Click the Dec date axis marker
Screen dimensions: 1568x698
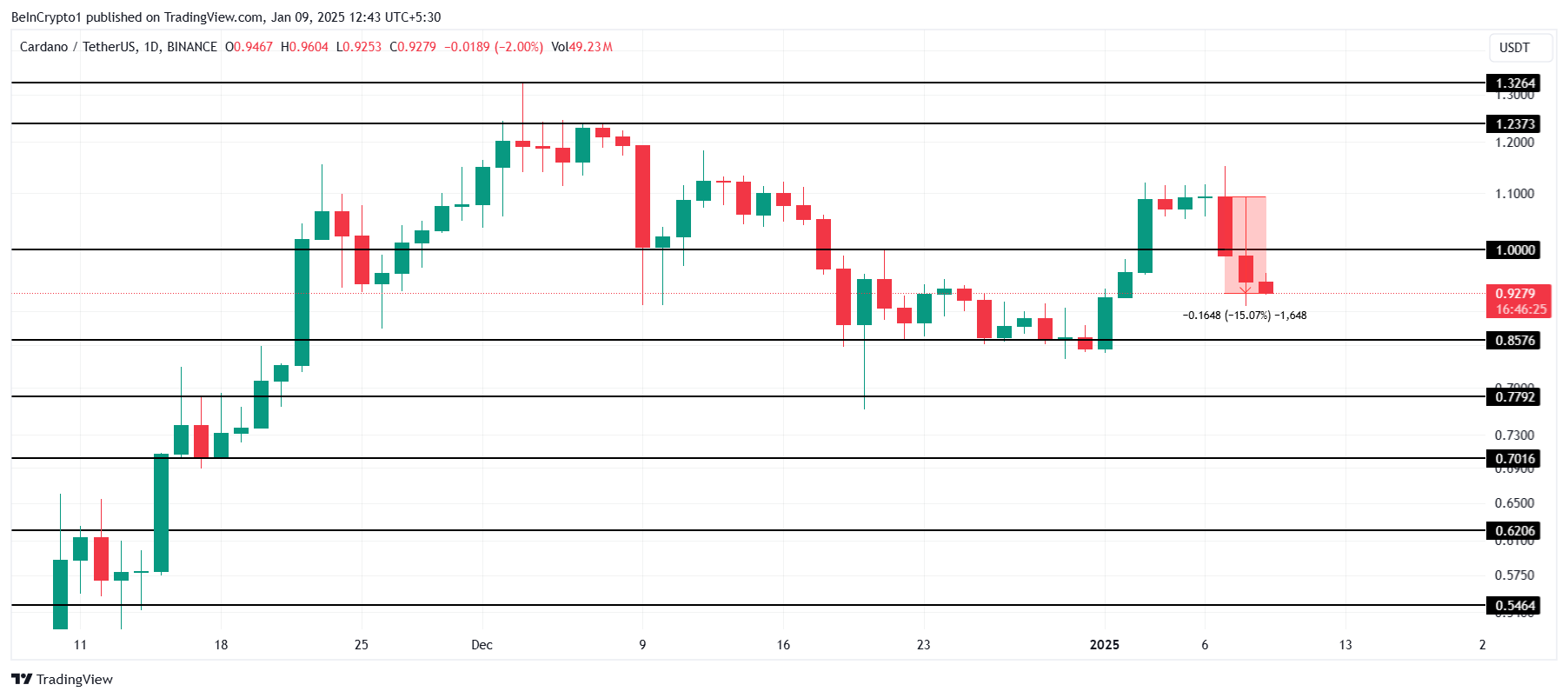click(482, 644)
